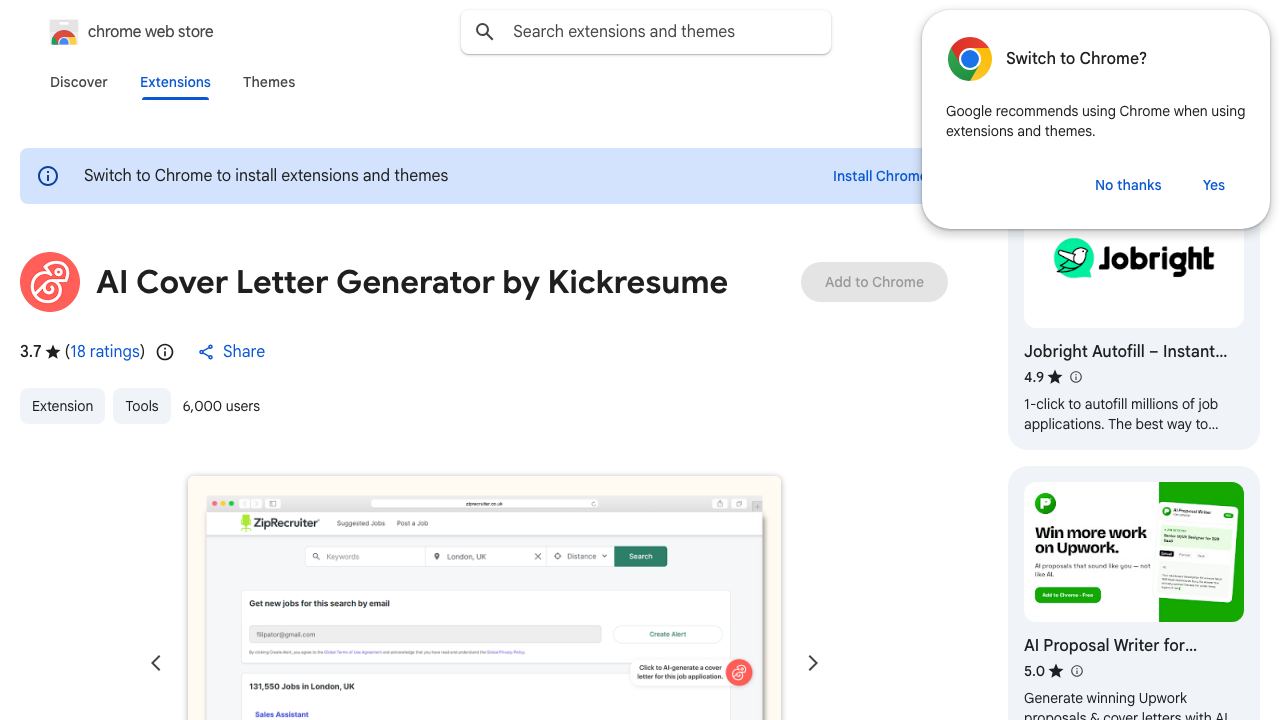
Task: Click the info icon next to ratings
Action: [x=166, y=352]
